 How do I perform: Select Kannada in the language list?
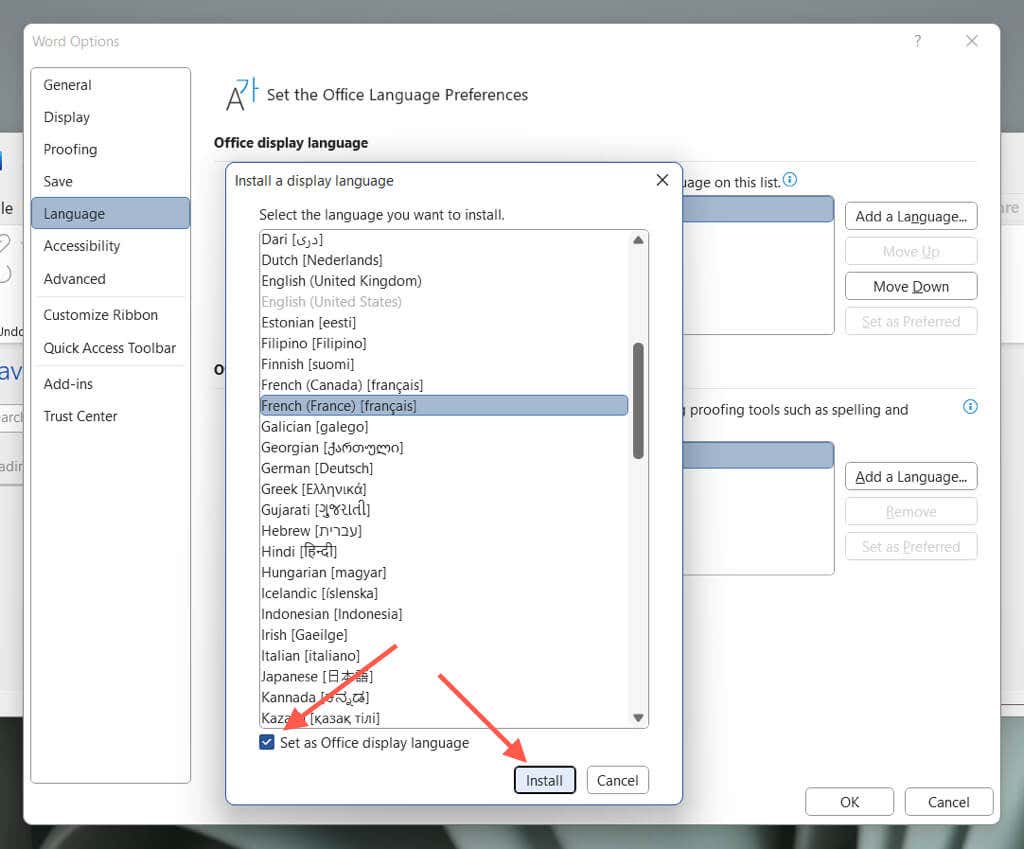coord(444,697)
